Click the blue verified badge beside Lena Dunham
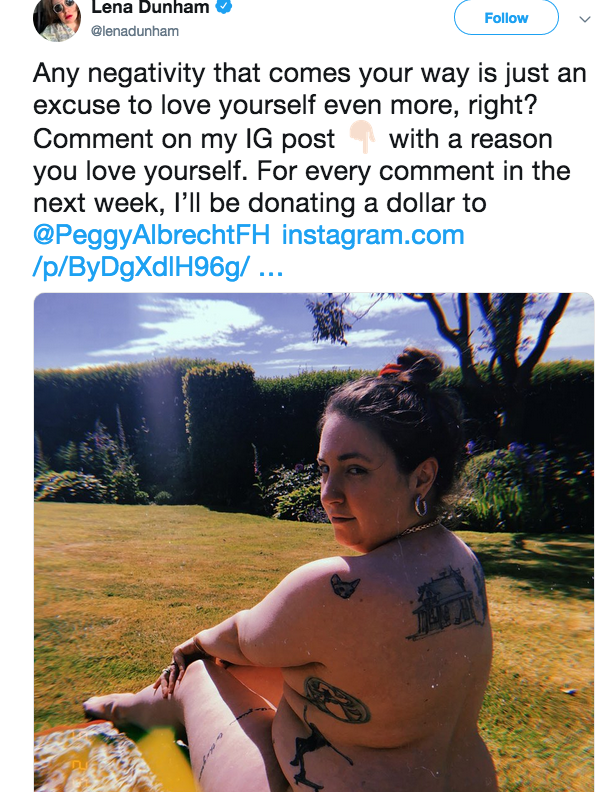614x792 pixels. coord(224,7)
